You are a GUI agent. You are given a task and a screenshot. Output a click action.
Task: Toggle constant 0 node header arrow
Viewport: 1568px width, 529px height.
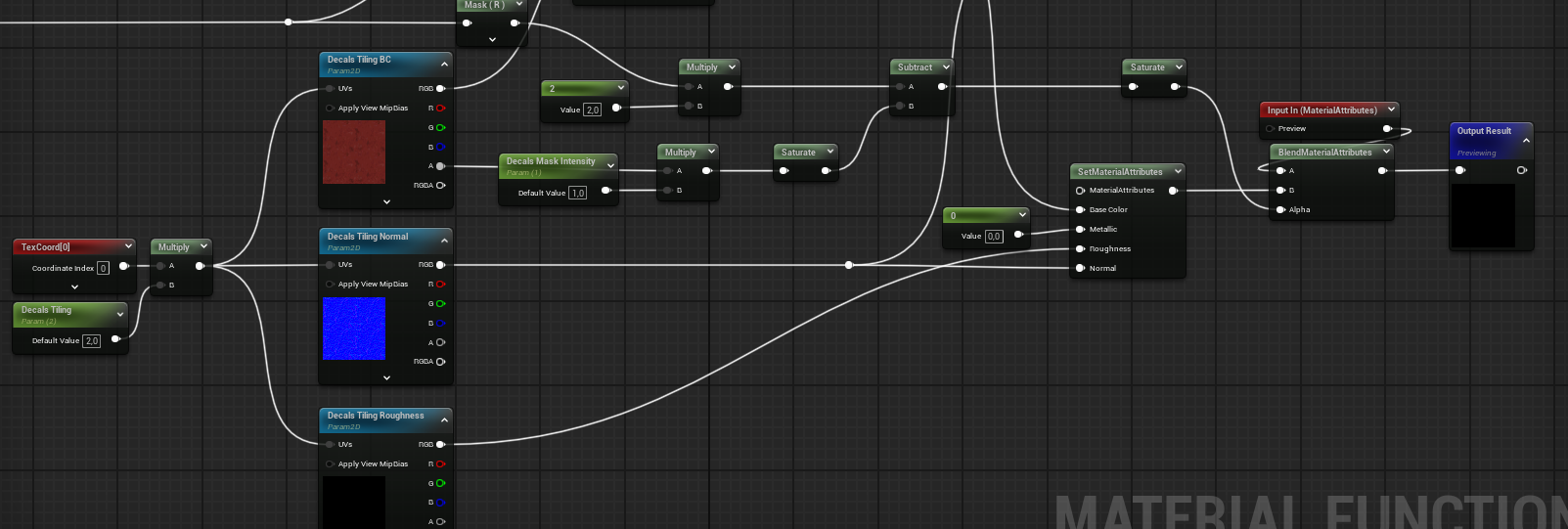(1022, 215)
